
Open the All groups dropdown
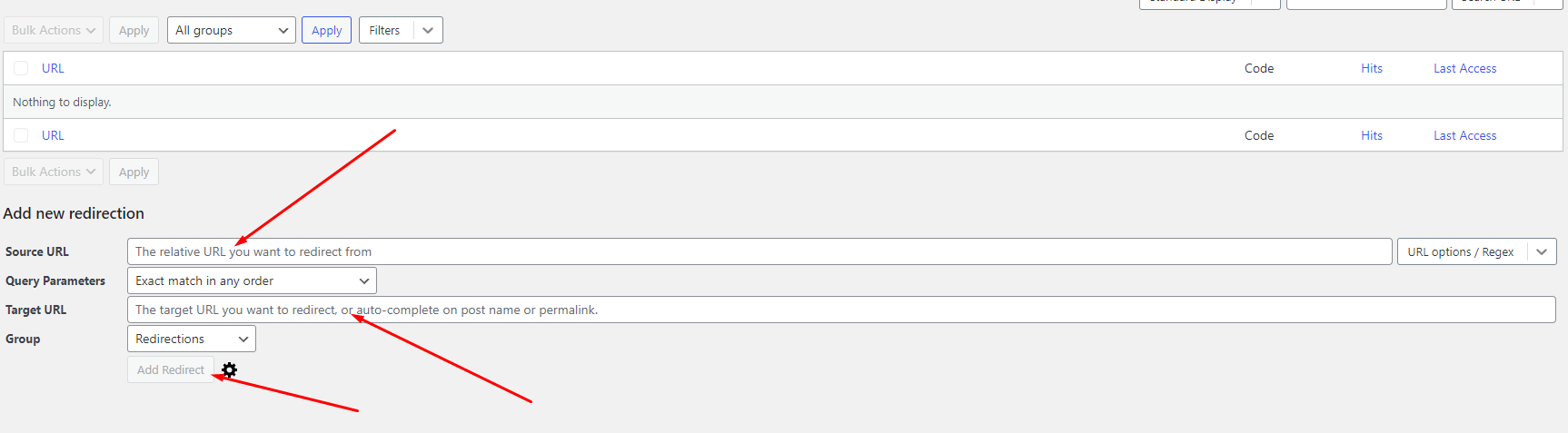coord(231,30)
